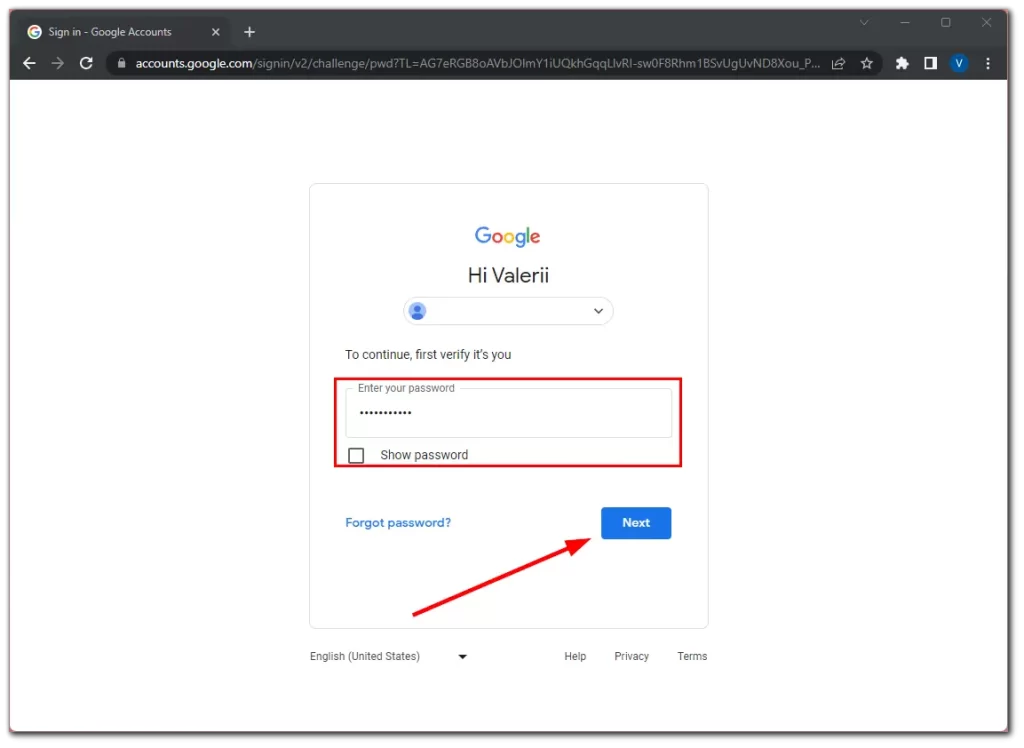Open the Chrome three-dot menu

tap(987, 63)
